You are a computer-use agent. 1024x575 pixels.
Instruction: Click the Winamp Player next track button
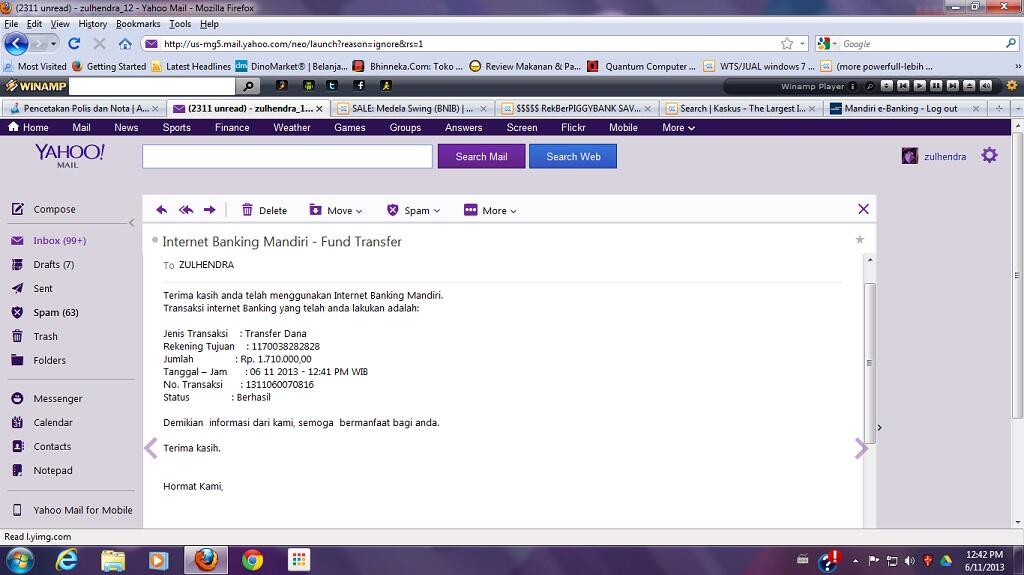coord(953,86)
